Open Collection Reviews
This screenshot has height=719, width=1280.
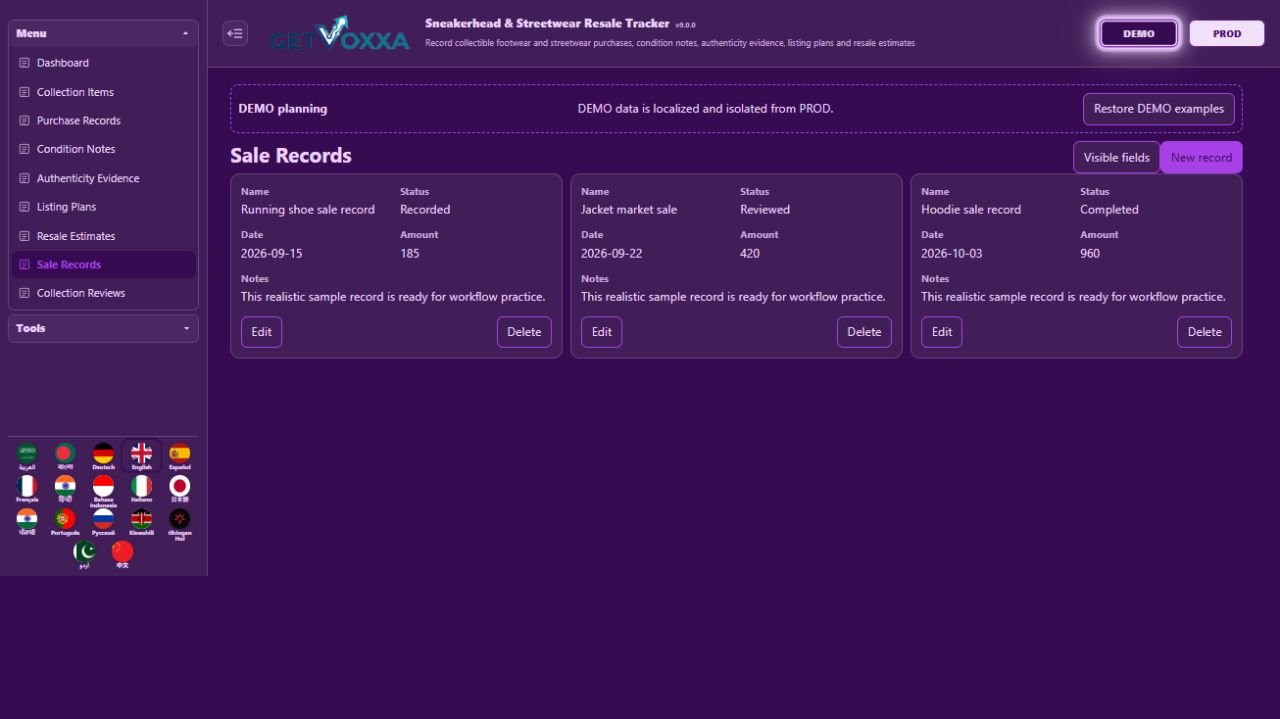pyautogui.click(x=103, y=293)
